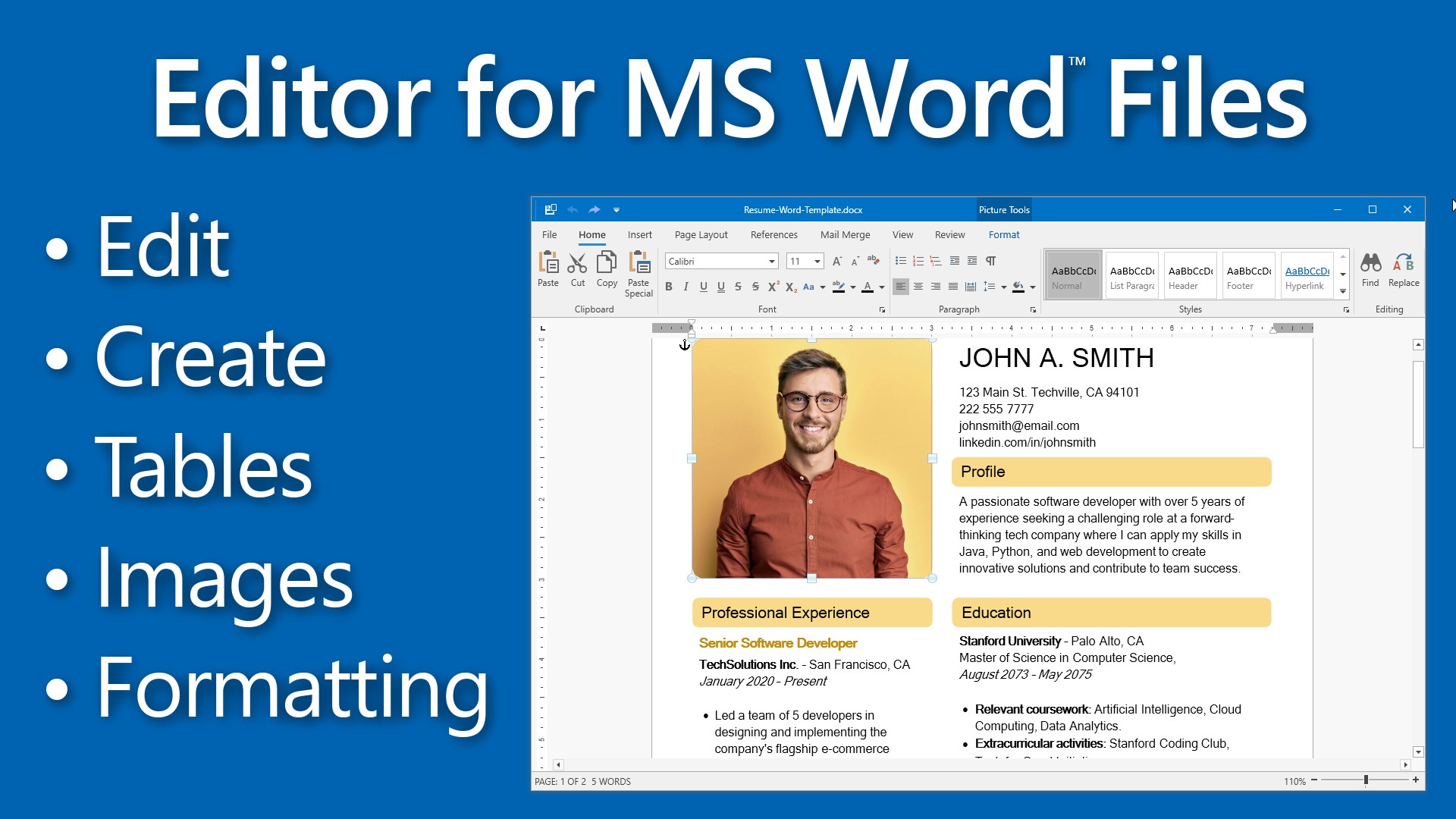Enable center paragraph alignment

[918, 287]
